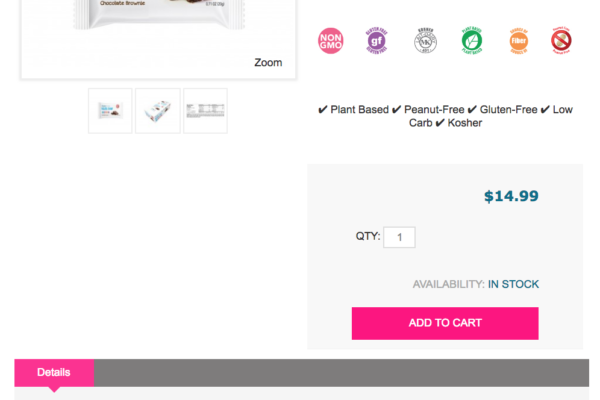Click the quantity input field
This screenshot has height=400, width=600.
point(399,237)
